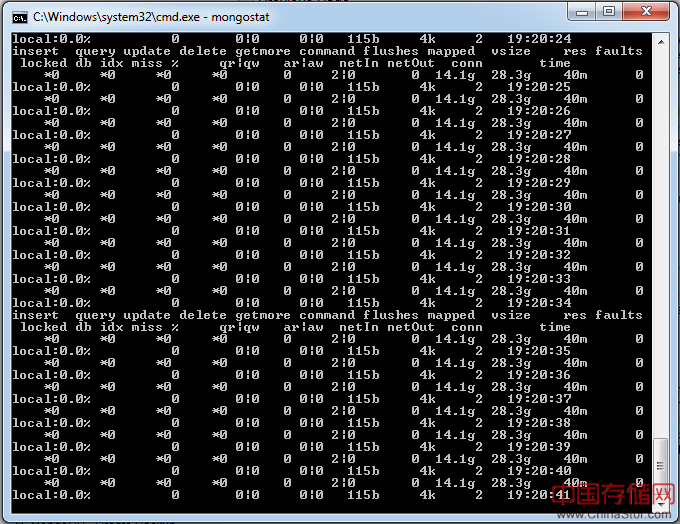Minimize the mongostat command window
Screen dimensions: 680x524
pyautogui.click(x=582, y=11)
